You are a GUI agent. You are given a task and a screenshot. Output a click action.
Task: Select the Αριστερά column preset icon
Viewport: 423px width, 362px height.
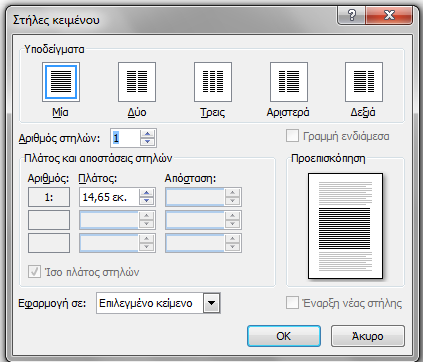(289, 82)
